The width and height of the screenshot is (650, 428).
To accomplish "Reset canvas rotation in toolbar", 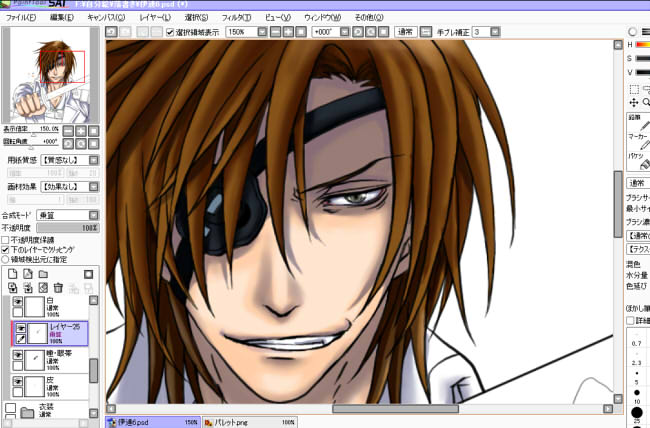I will [x=383, y=32].
